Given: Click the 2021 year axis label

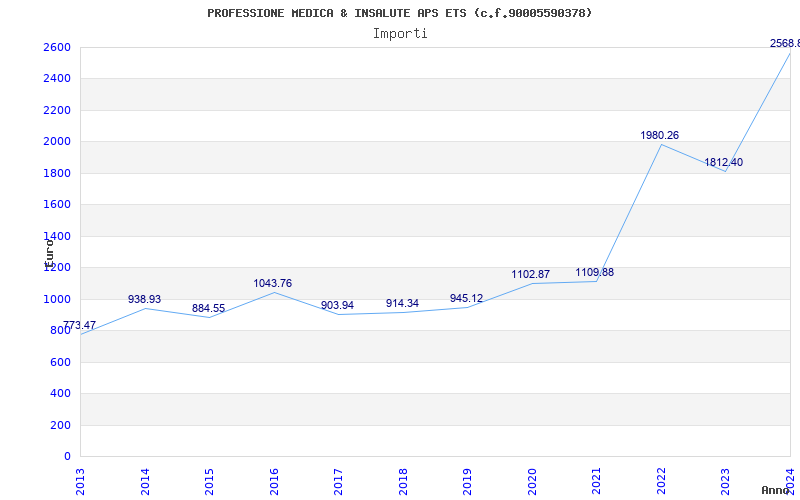Looking at the screenshot, I should click(x=596, y=482).
